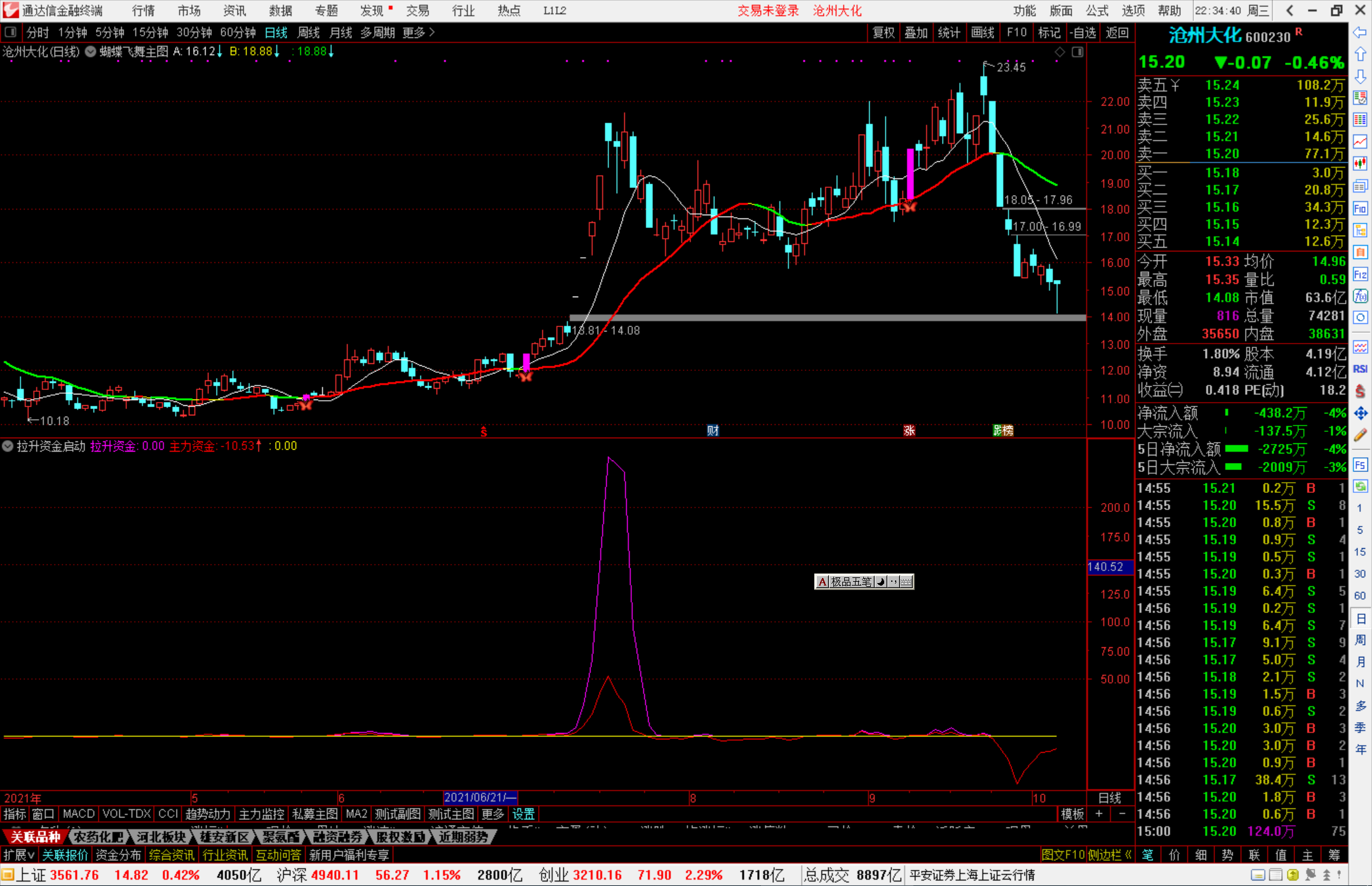Switch chart to 15分钟 period
Screen dimensions: 1372x886
point(150,32)
